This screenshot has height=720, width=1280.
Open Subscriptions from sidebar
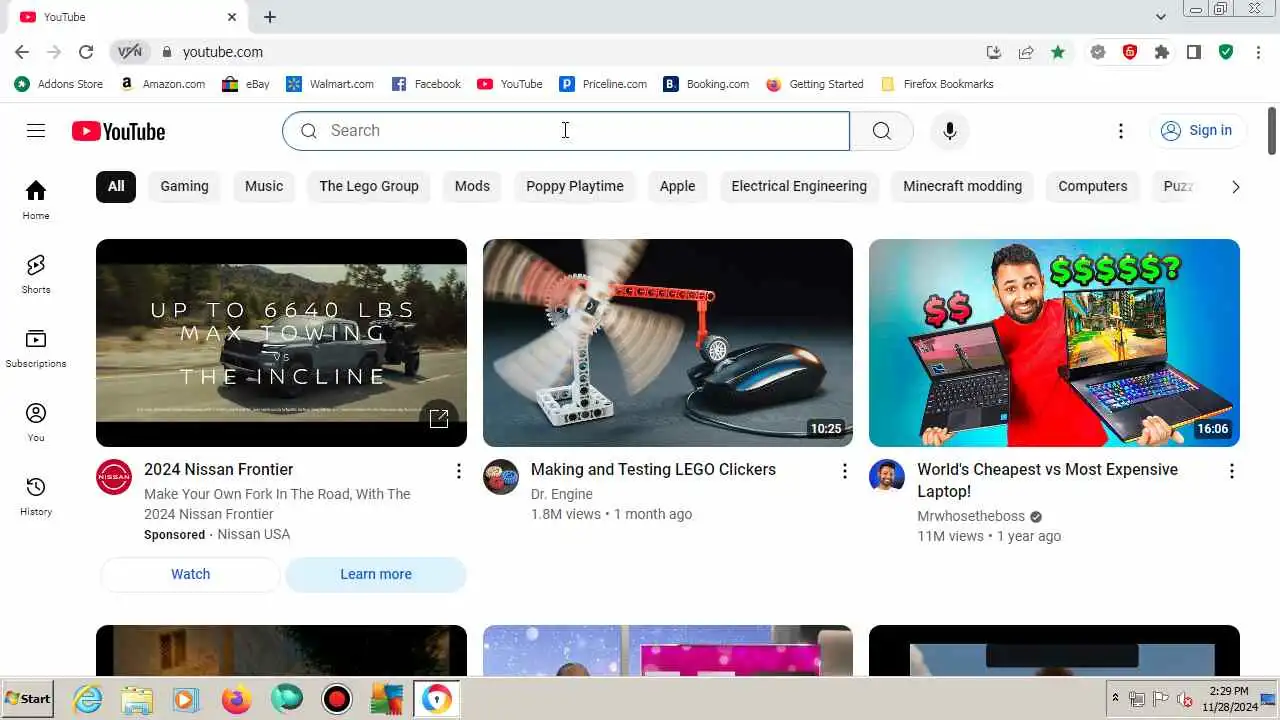tap(36, 348)
